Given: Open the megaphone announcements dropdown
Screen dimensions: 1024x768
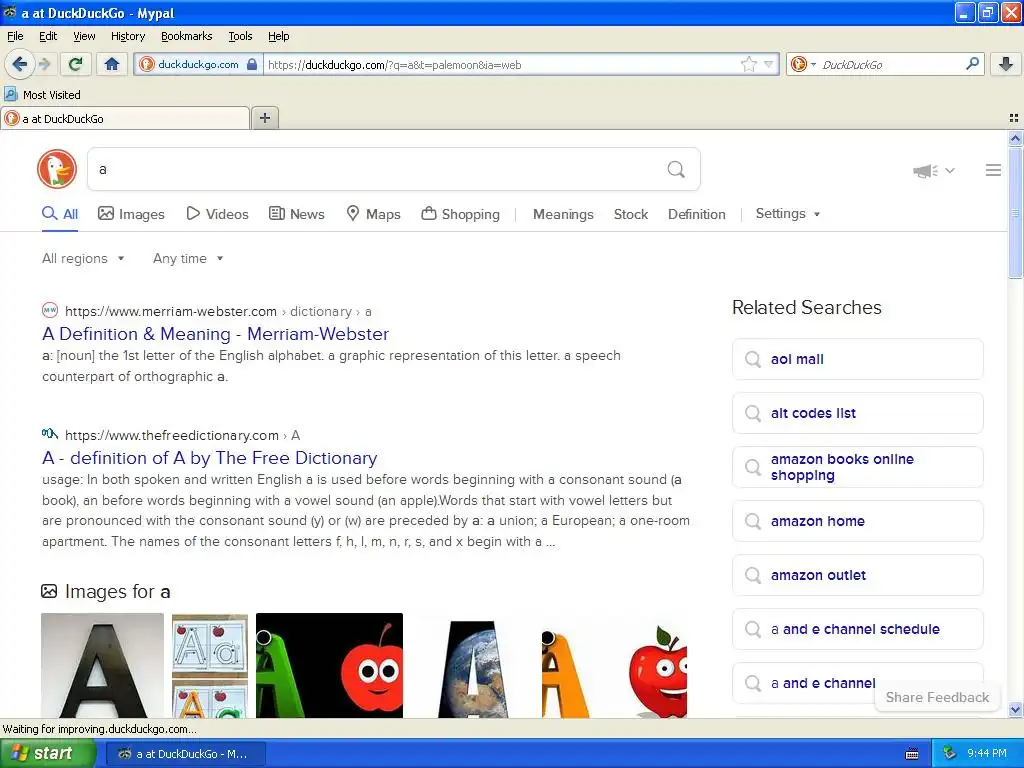Looking at the screenshot, I should pyautogui.click(x=933, y=170).
